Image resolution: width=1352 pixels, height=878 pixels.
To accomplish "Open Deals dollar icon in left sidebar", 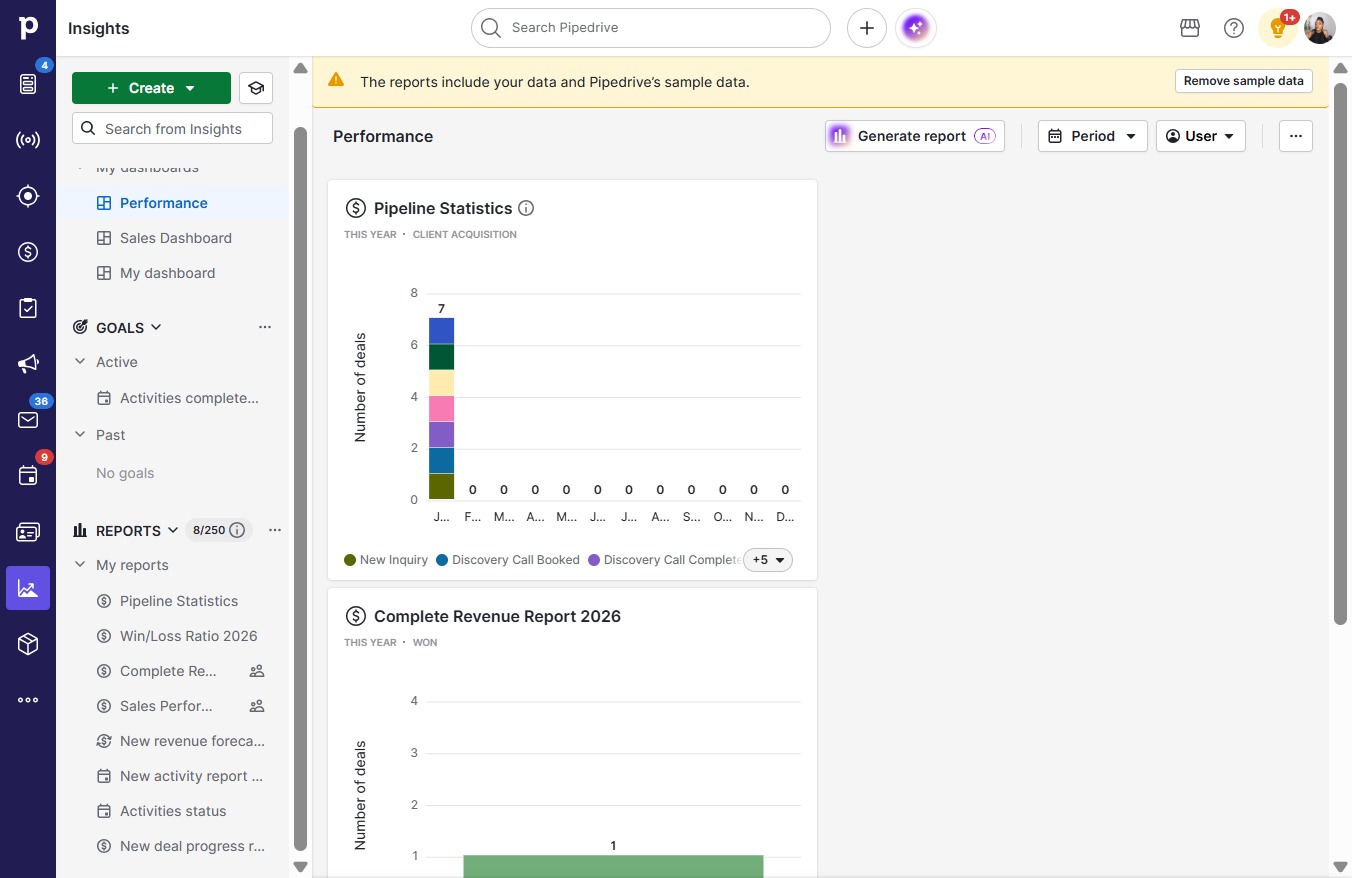I will pos(28,252).
